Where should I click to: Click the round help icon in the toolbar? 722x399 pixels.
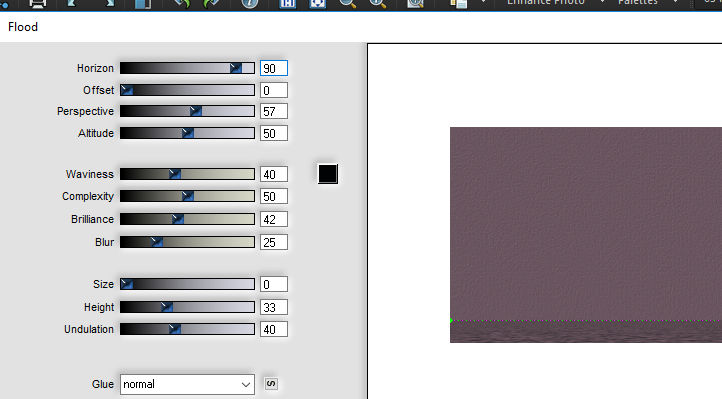point(250,4)
